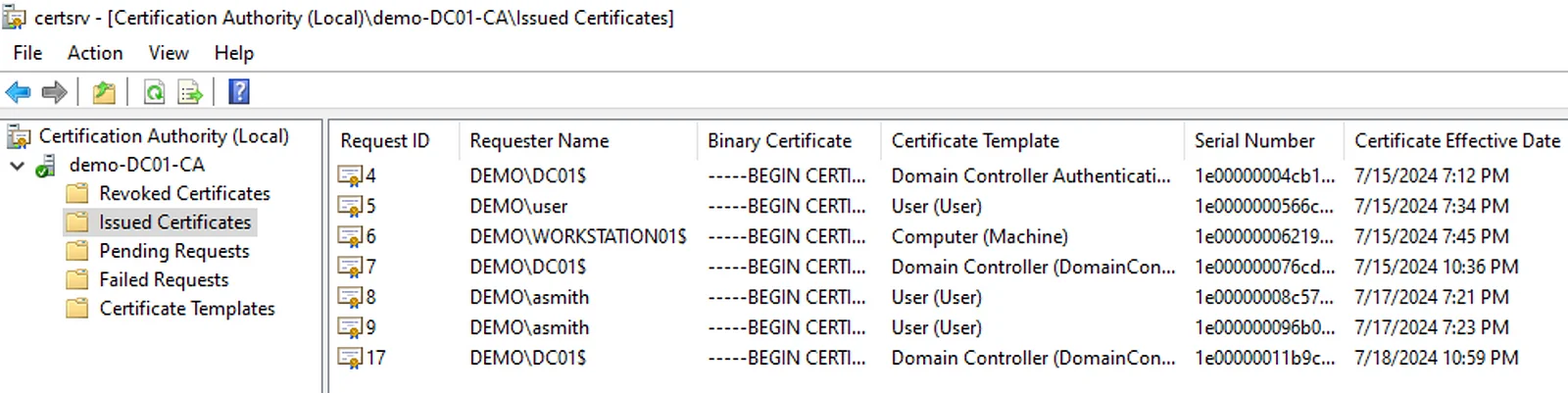Select Certification Authority (Local) tree label

tap(164, 136)
